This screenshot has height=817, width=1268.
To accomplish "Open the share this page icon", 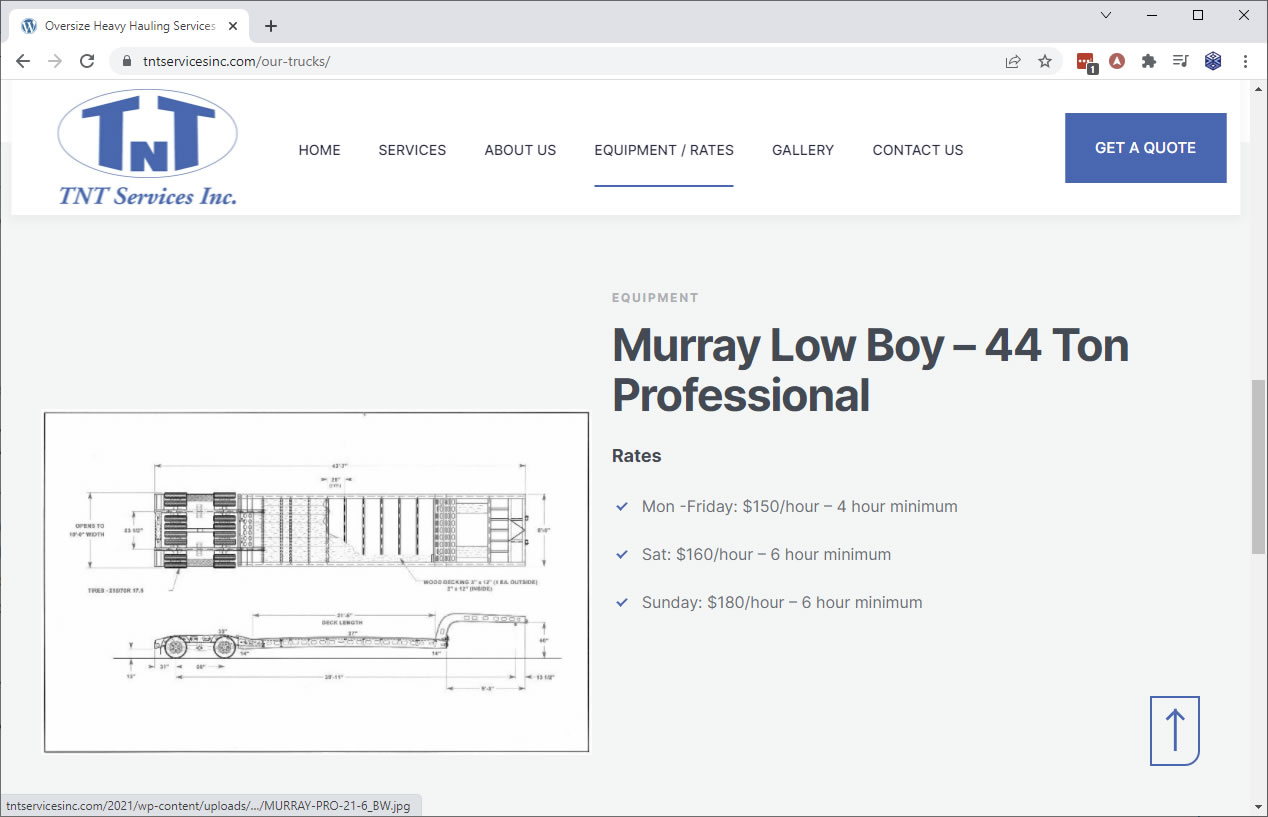I will click(1013, 61).
